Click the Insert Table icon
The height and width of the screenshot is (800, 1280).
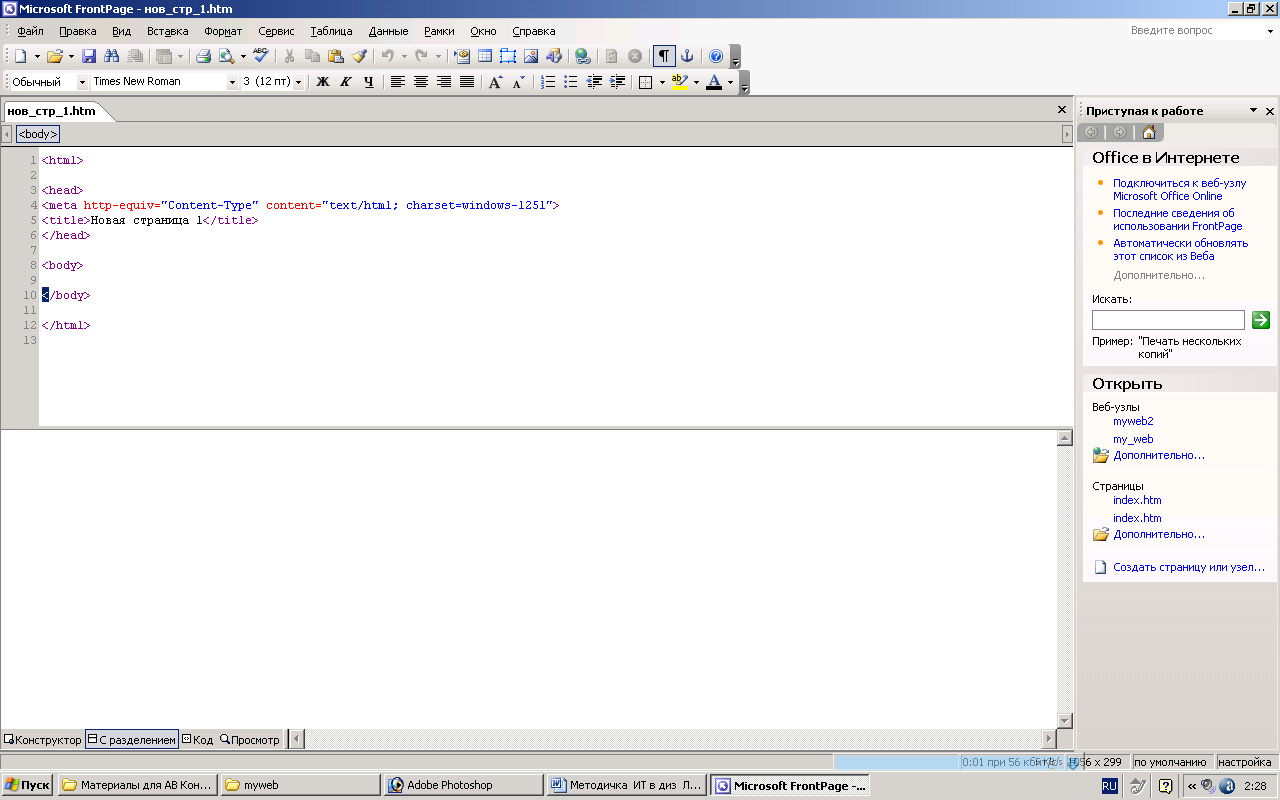[x=485, y=57]
